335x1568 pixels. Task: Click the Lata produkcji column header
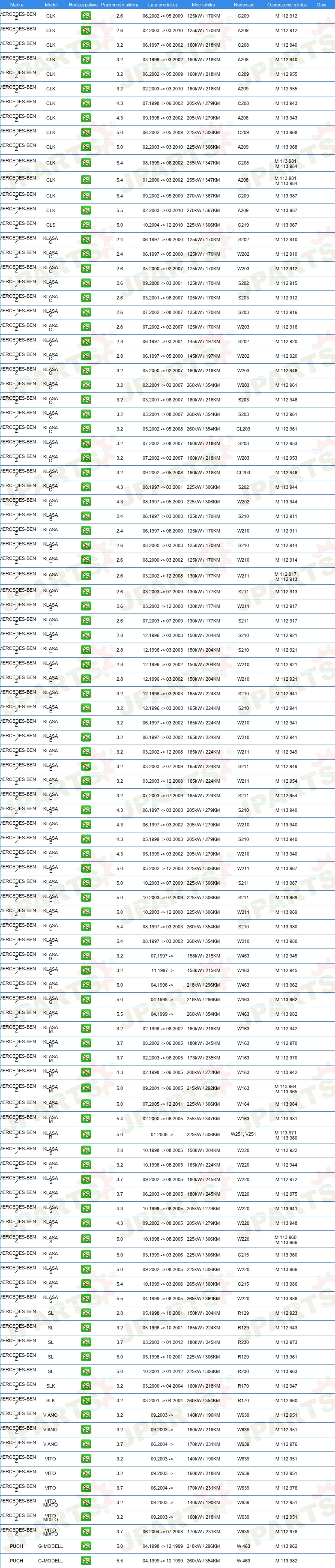163,4
